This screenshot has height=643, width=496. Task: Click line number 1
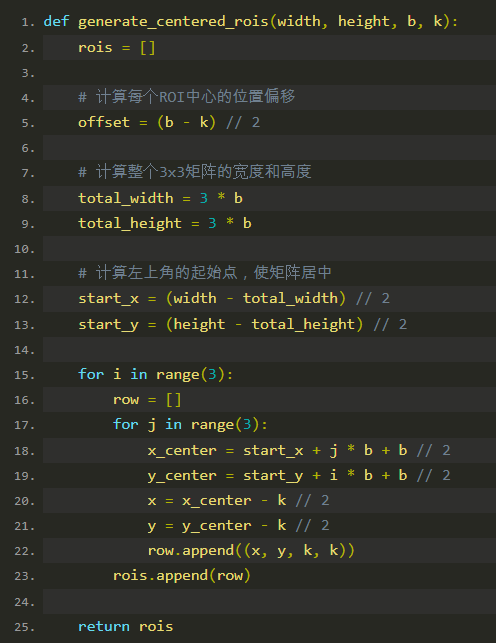click(x=28, y=23)
